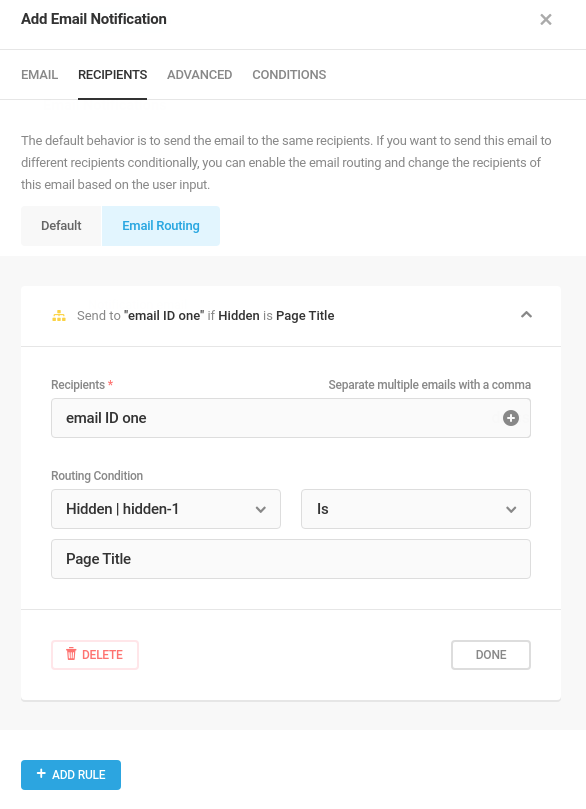Click the yellow routing hierarchy icon
586x809 pixels.
click(x=59, y=316)
